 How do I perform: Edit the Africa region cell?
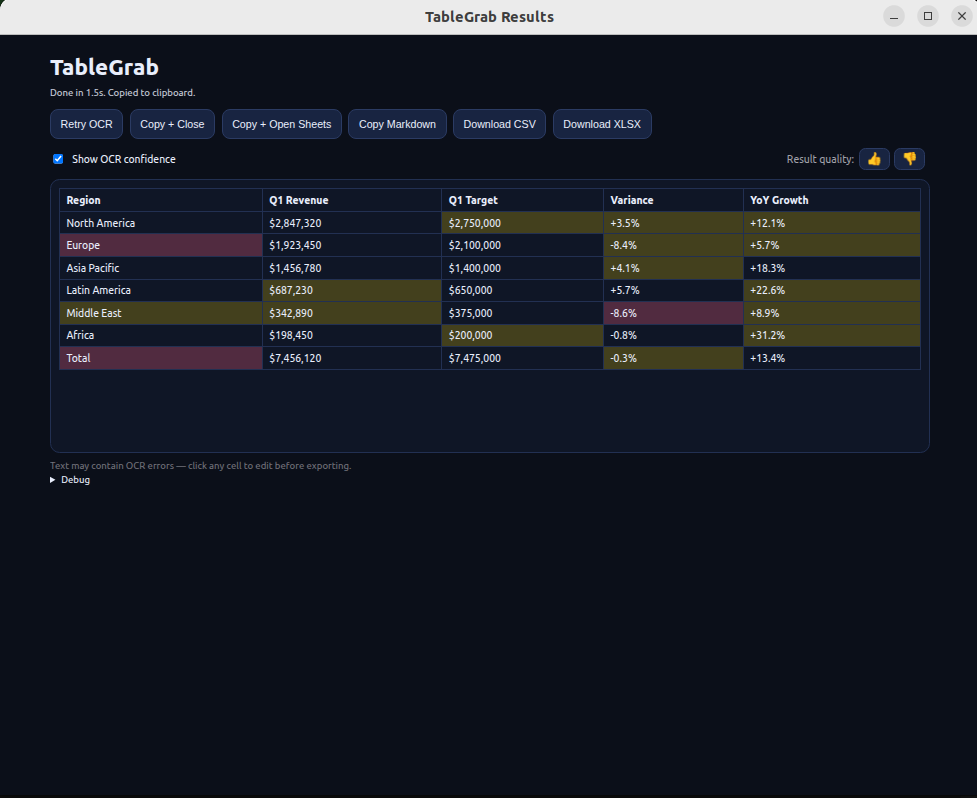coord(161,335)
